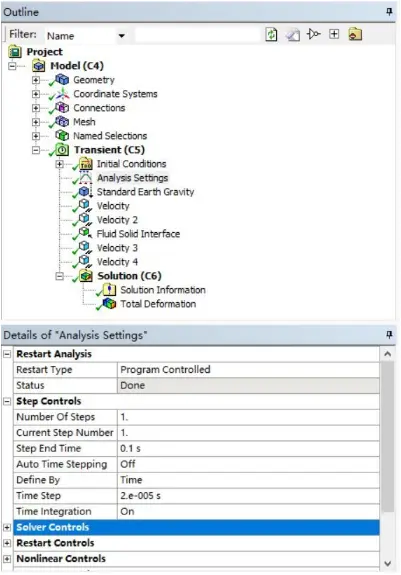Click the Project icon in the tree
This screenshot has width=401, height=575.
click(15, 52)
